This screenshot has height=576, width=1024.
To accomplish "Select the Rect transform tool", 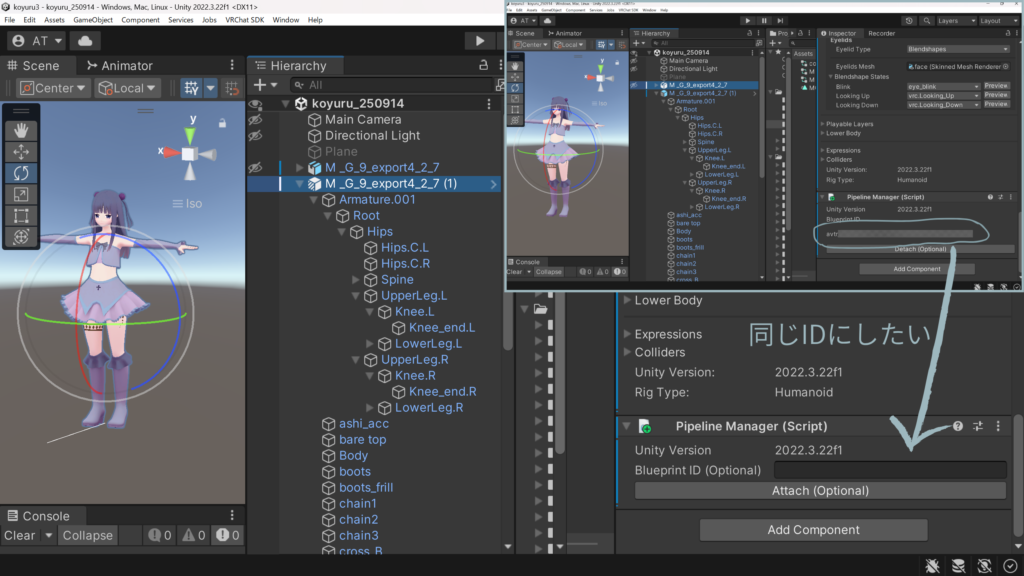I will [x=21, y=216].
